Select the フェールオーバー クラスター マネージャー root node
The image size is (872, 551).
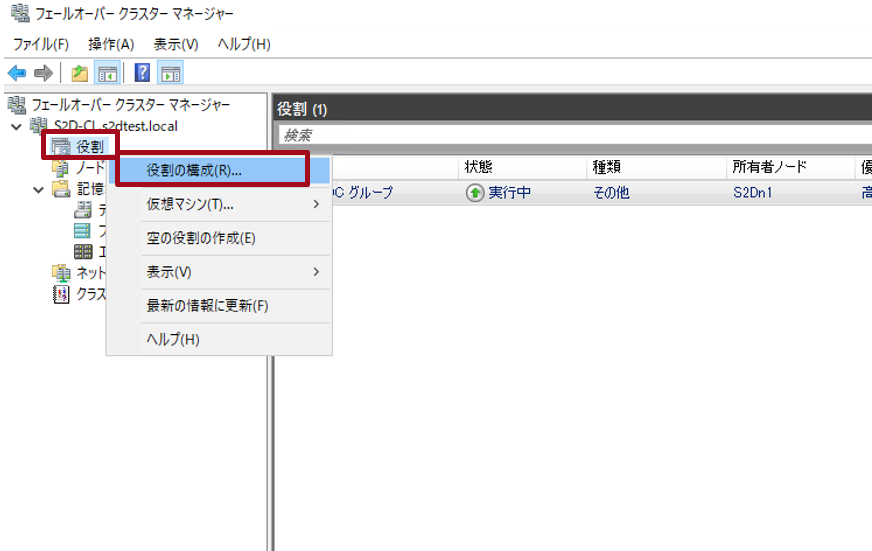130,105
